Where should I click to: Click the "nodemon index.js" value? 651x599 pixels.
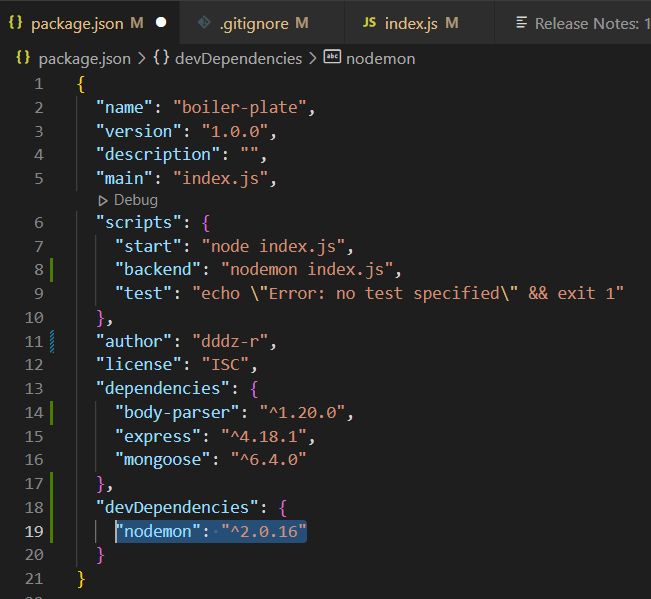307,270
